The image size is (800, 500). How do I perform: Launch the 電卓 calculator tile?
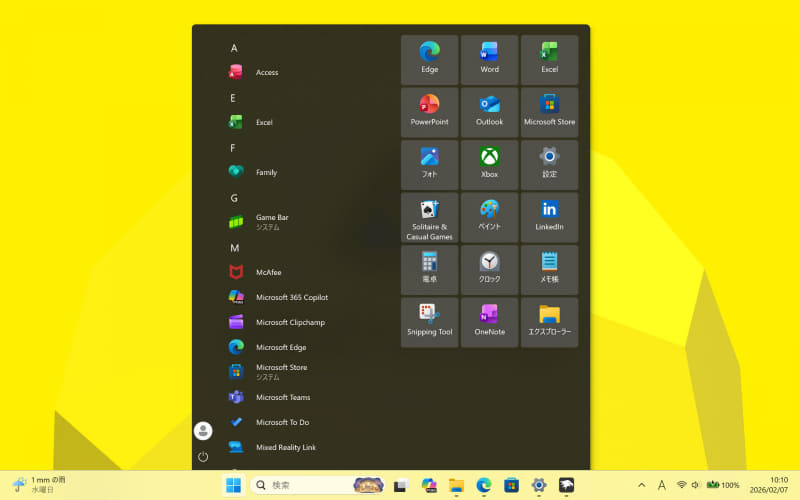pyautogui.click(x=429, y=270)
